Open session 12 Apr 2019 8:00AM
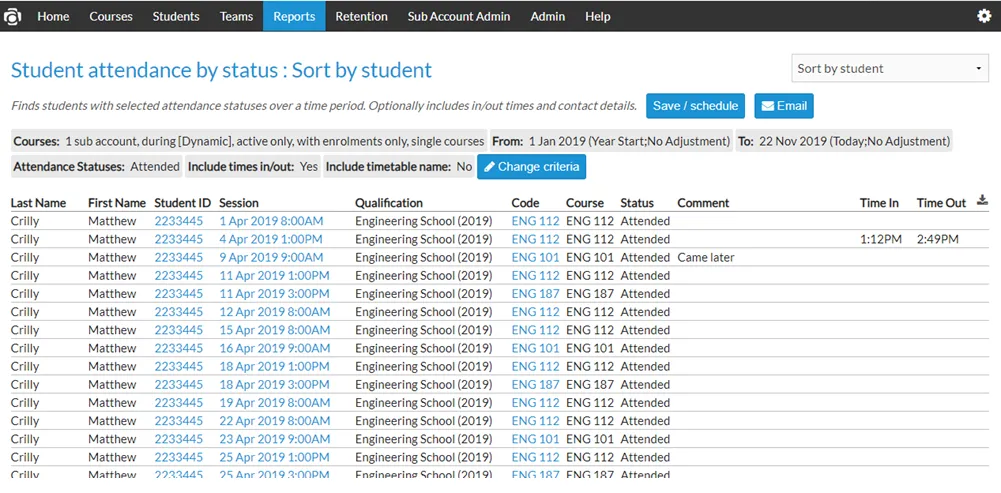Viewport: 1001px width, 493px height. pyautogui.click(x=275, y=312)
